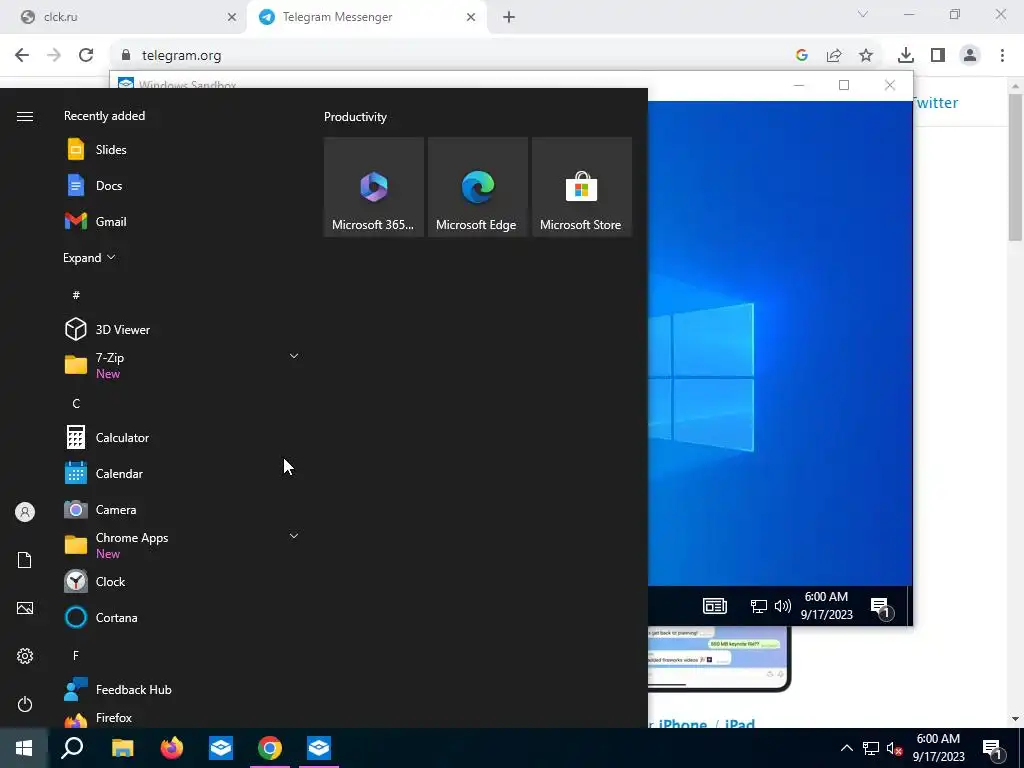1024x768 pixels.
Task: Click muted volume icon in host tray
Action: 894,748
